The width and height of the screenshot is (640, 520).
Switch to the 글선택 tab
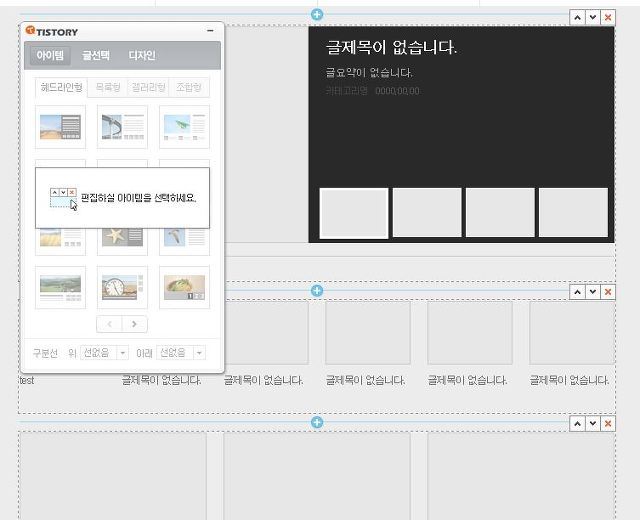pyautogui.click(x=96, y=55)
